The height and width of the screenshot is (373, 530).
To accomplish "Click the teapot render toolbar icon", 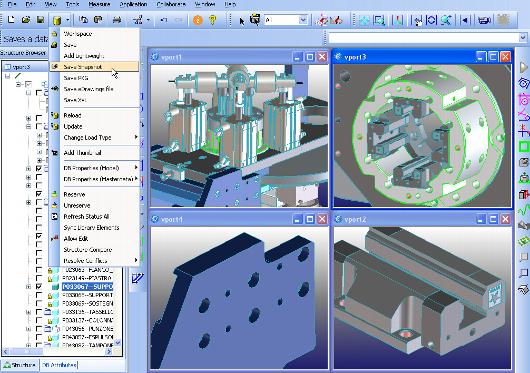I will (484, 20).
